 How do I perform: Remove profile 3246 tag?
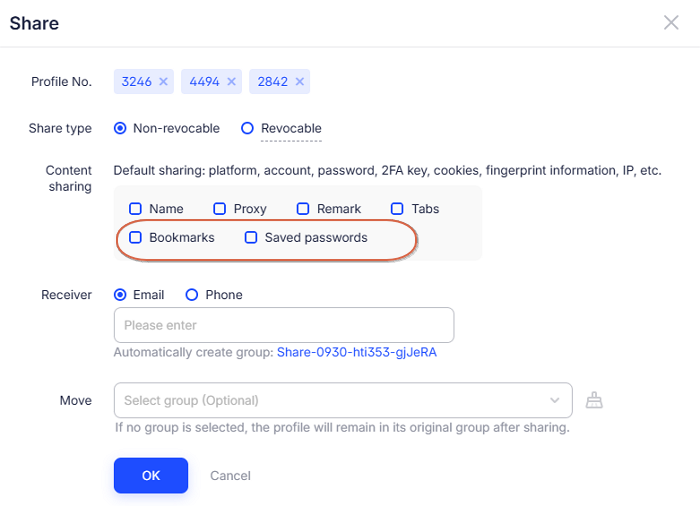coord(164,82)
